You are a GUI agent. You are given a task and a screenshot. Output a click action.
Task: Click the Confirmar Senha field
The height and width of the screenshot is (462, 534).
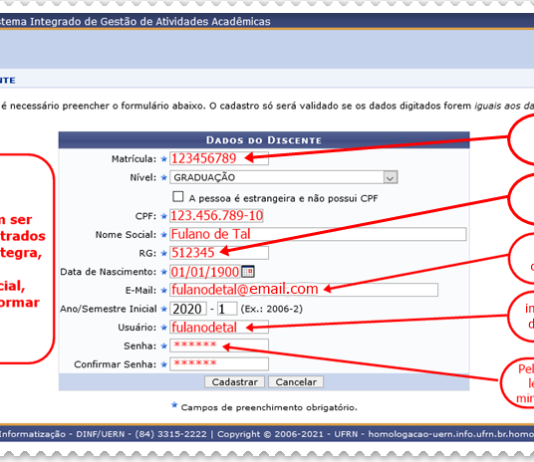coord(219,364)
